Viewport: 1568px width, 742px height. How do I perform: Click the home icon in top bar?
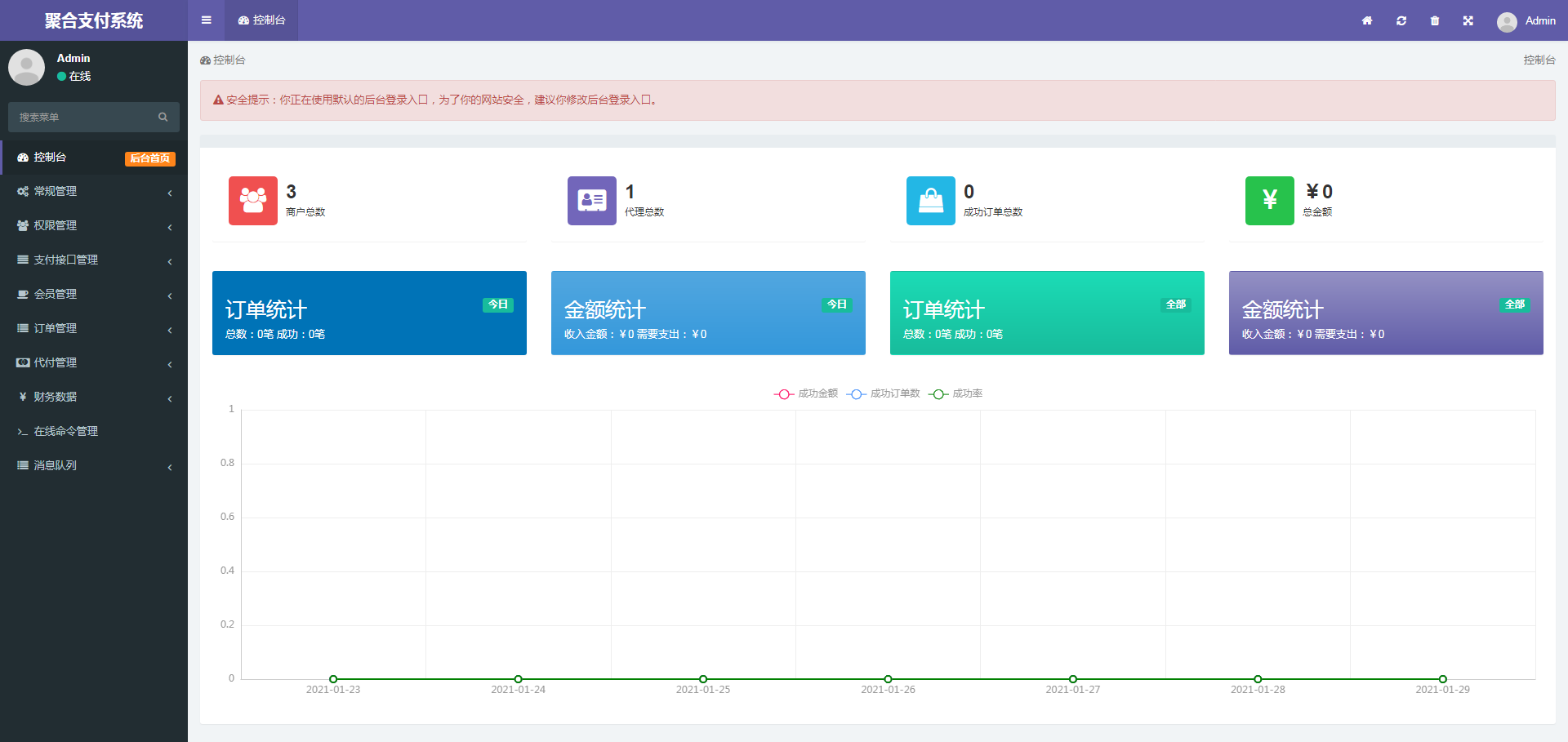[x=1366, y=20]
